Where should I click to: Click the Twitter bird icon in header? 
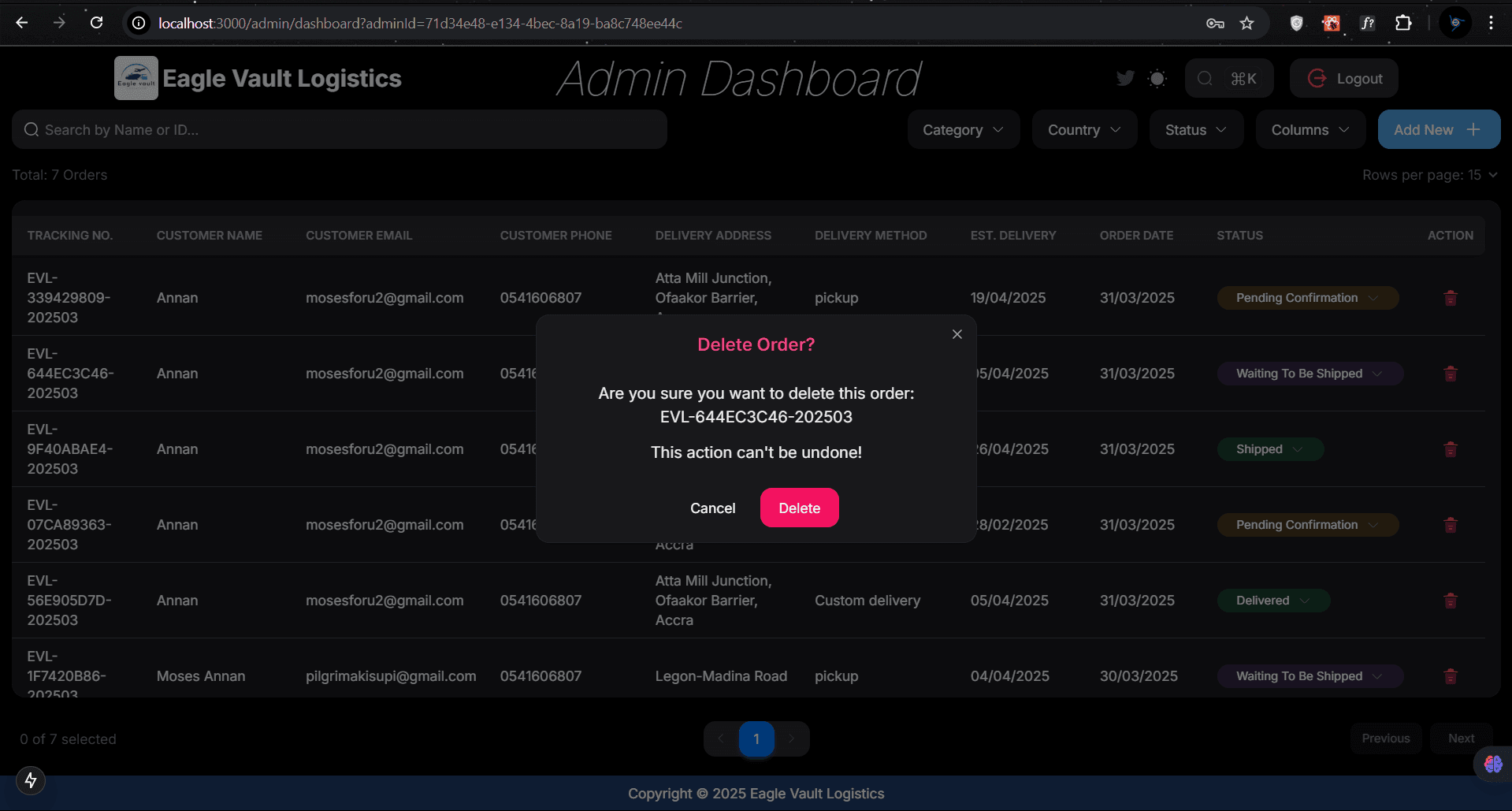(1125, 78)
